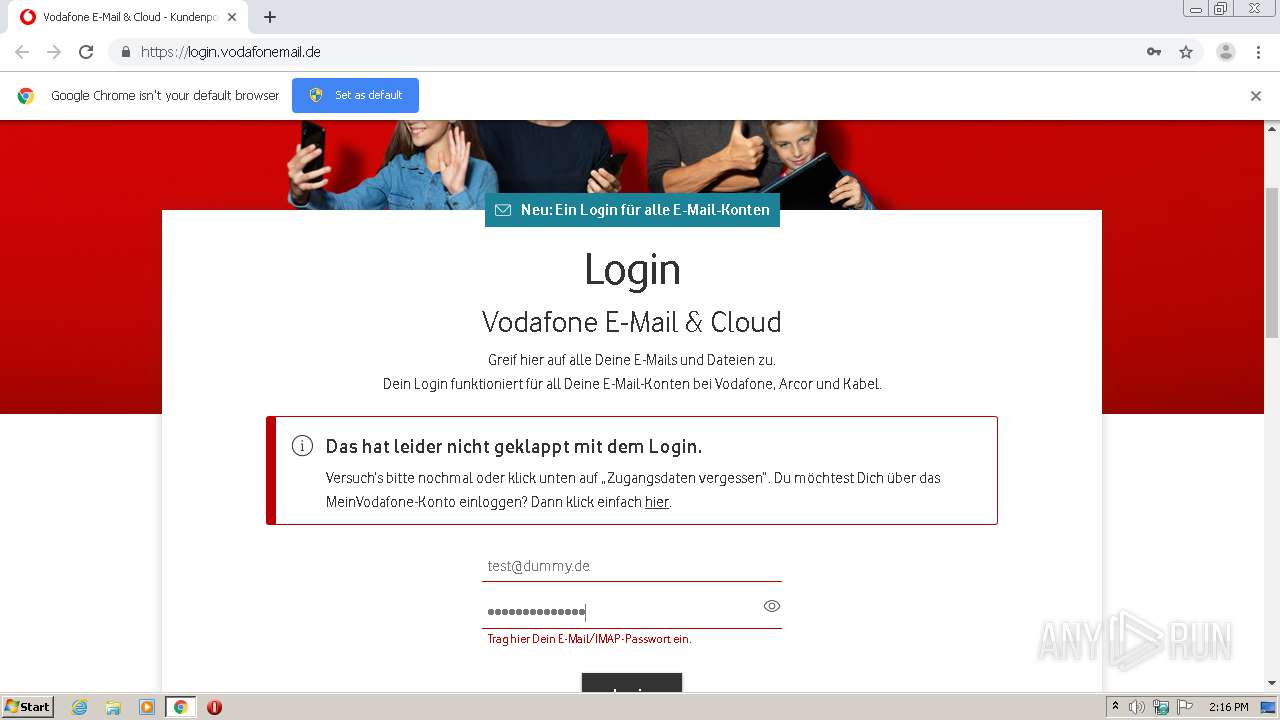Click the action center flag tray icon
Screen dimensions: 1280x720
click(1185, 707)
